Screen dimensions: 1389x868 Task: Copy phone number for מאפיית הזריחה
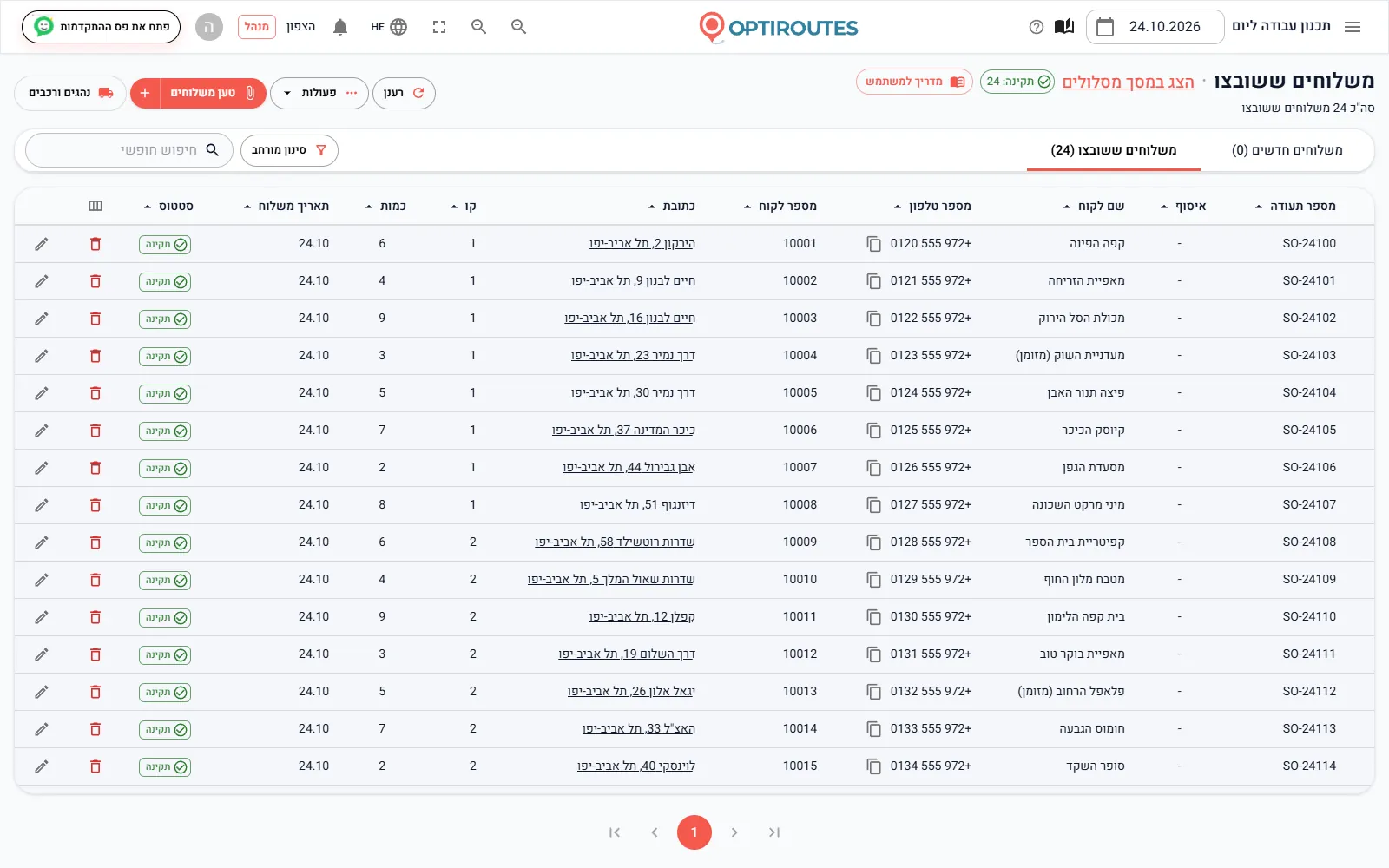(873, 281)
